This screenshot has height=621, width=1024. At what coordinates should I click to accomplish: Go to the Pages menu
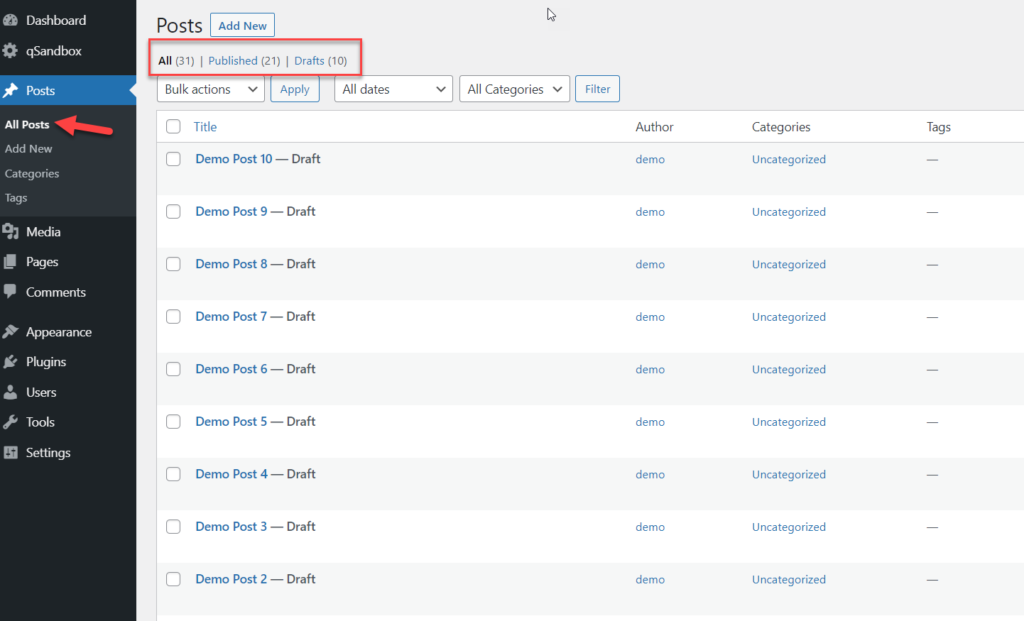click(42, 262)
